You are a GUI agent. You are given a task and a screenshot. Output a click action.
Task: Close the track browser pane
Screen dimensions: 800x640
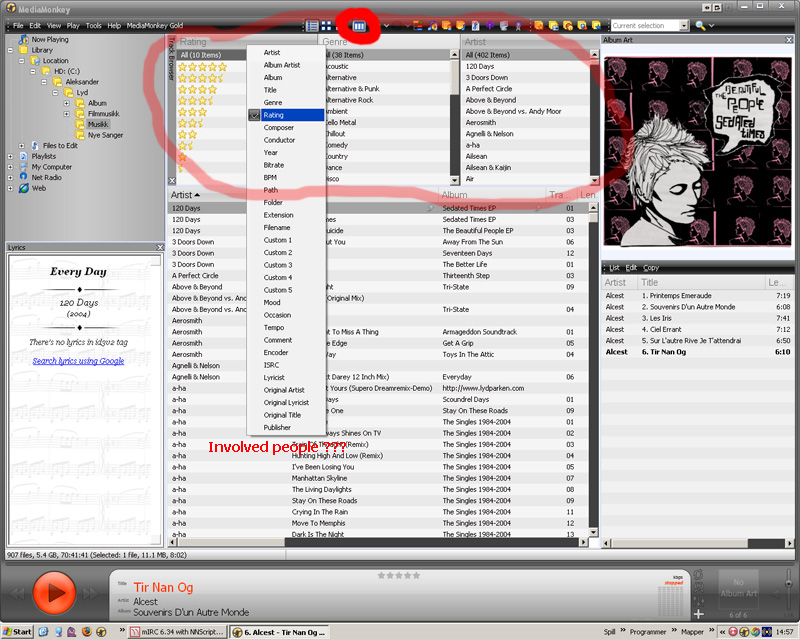tap(172, 181)
